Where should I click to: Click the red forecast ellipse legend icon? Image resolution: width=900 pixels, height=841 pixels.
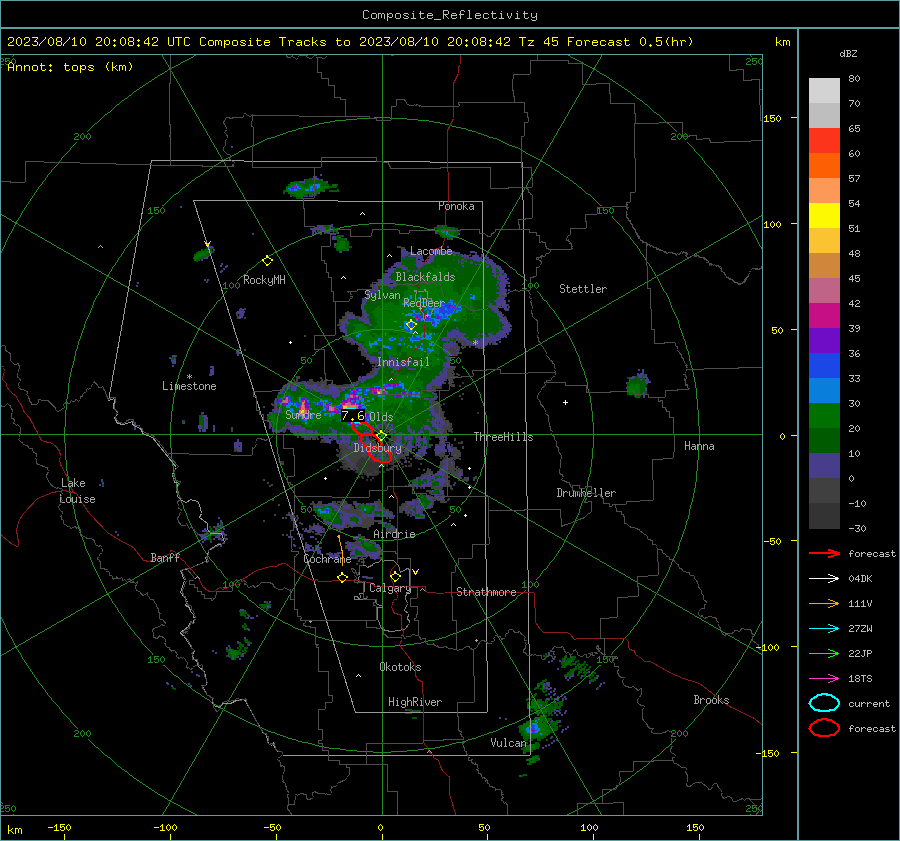coord(824,728)
